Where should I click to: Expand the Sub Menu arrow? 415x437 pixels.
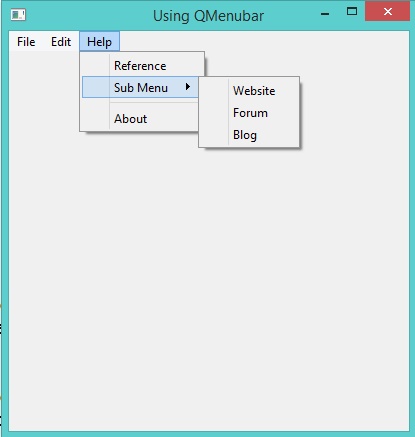click(188, 87)
